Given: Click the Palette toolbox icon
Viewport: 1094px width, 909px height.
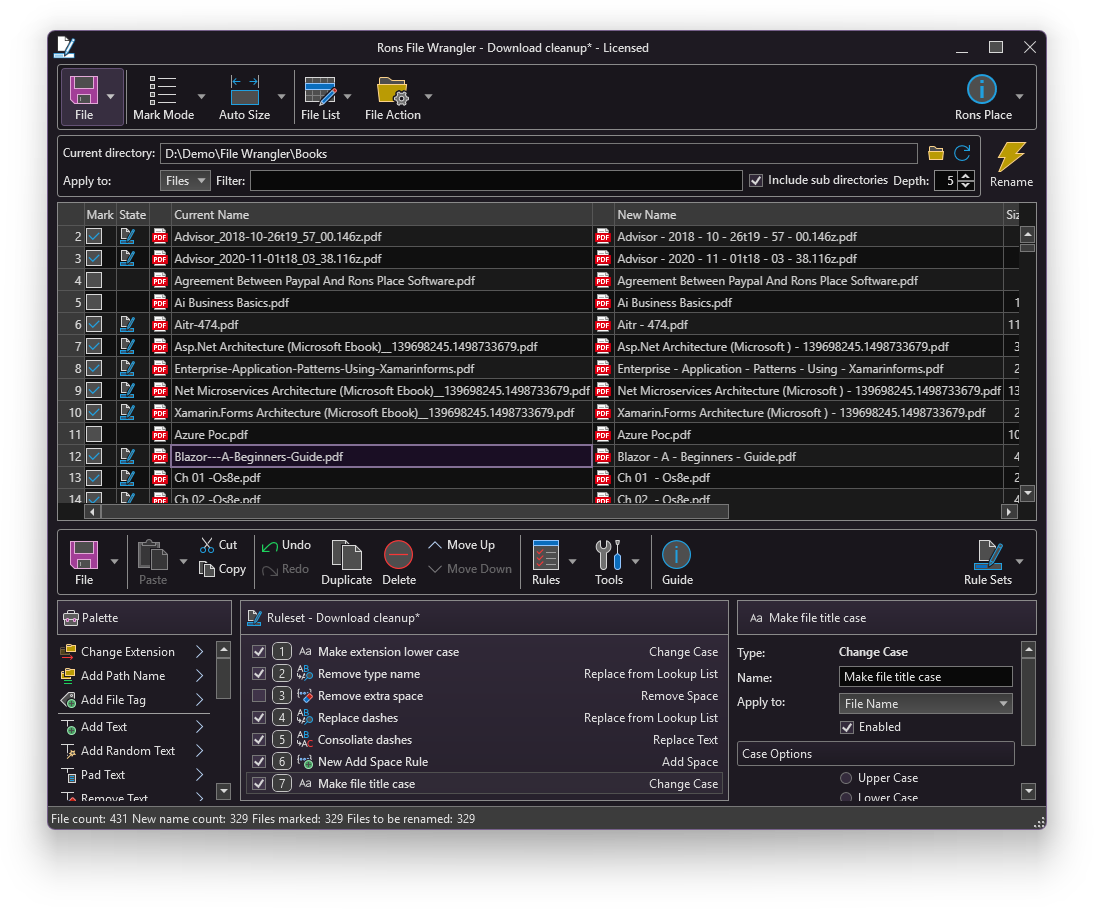Looking at the screenshot, I should (71, 618).
